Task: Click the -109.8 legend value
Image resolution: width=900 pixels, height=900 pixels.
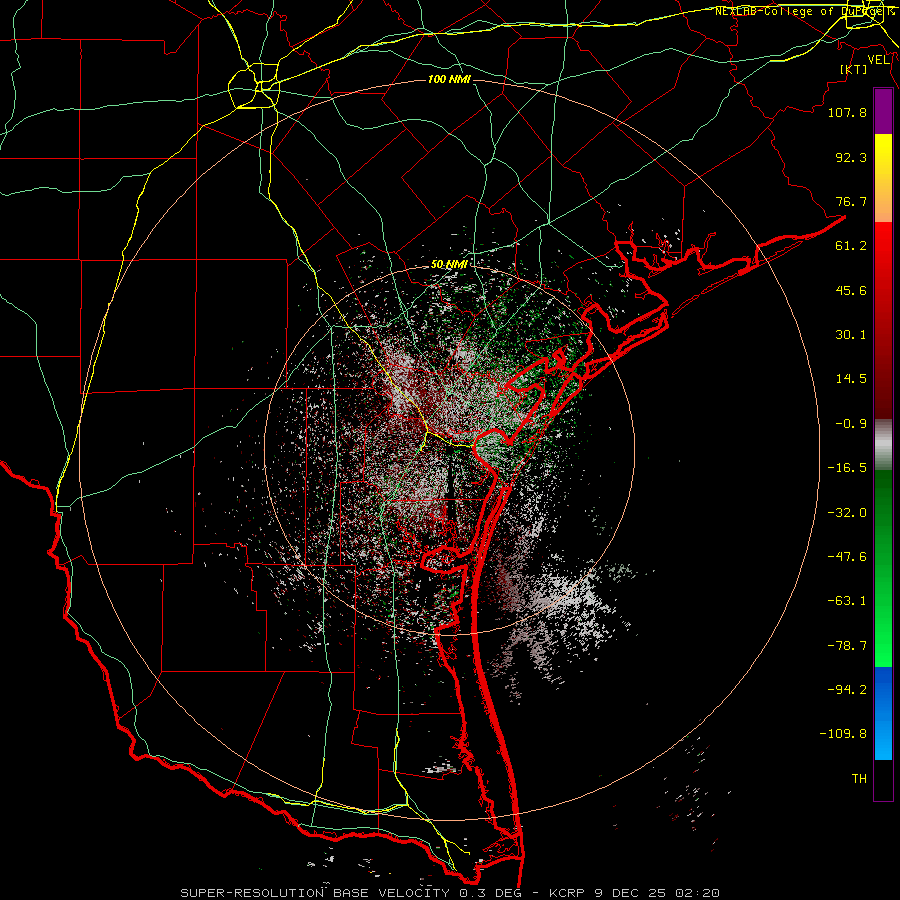Action: point(843,734)
